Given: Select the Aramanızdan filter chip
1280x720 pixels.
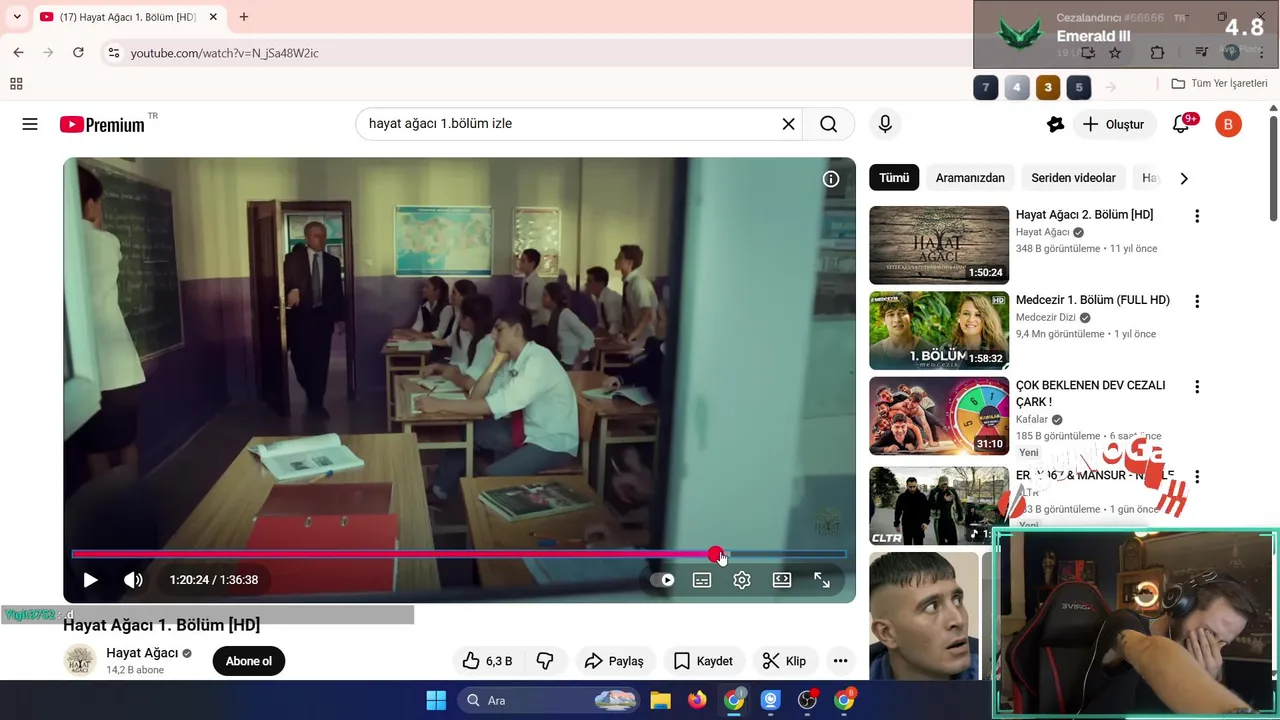Looking at the screenshot, I should tap(970, 178).
